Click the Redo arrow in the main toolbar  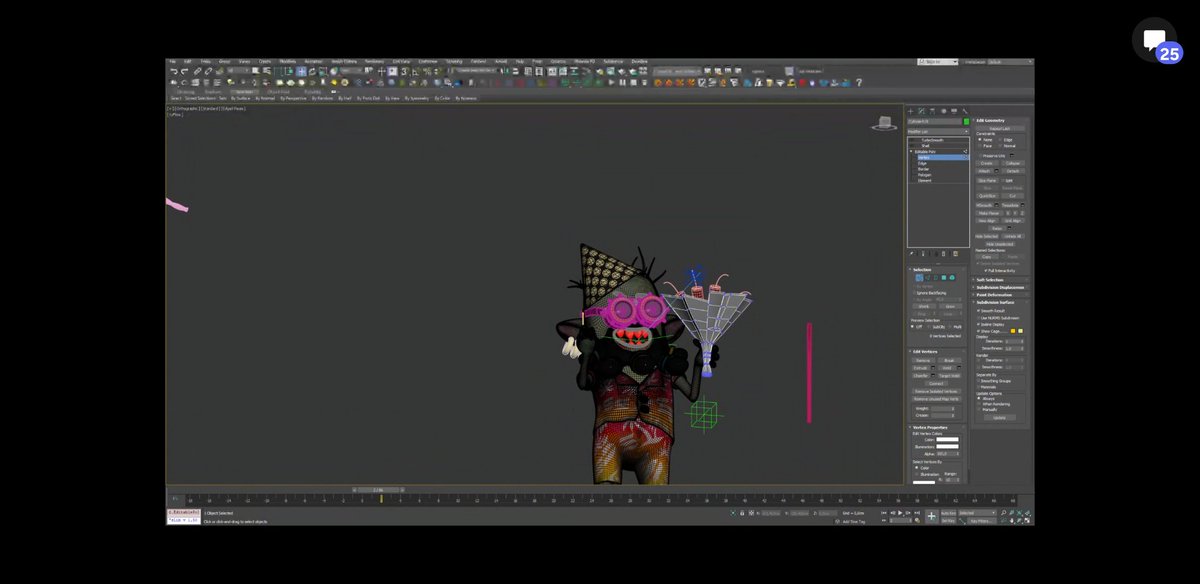[x=184, y=71]
